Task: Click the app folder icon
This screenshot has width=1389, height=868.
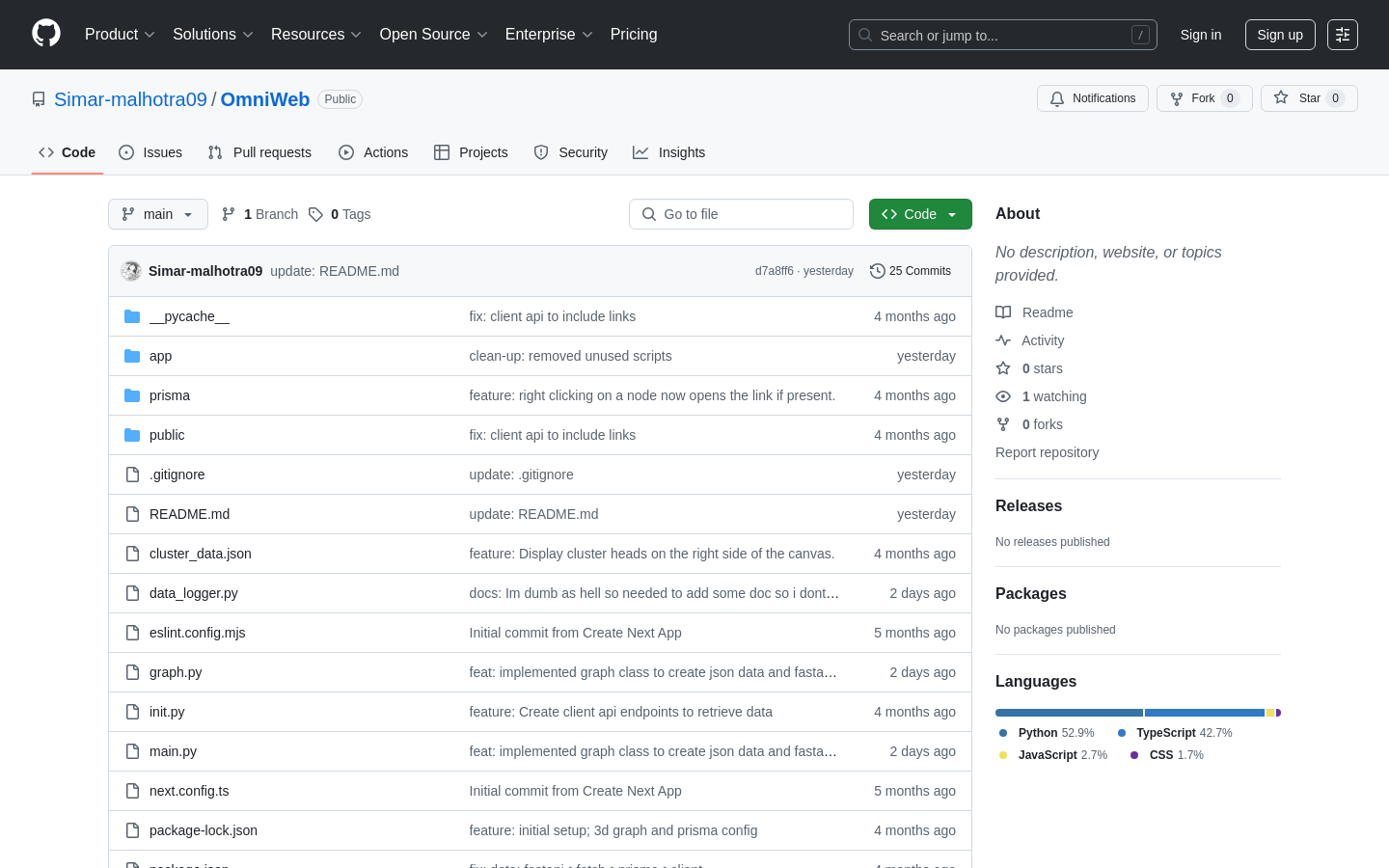Action: tap(132, 356)
